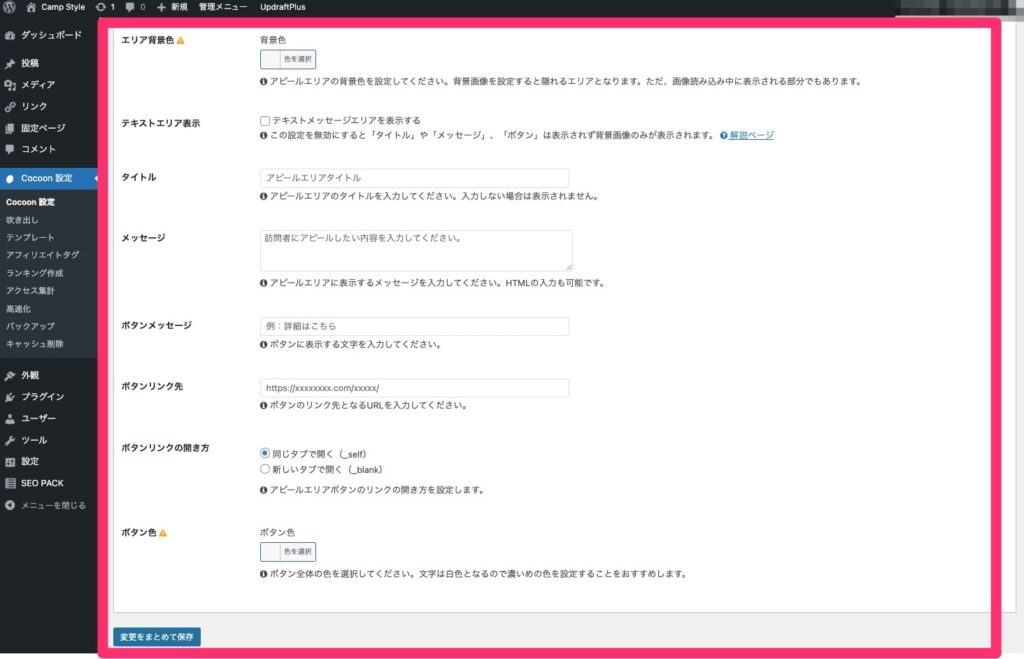Click the ツール wrench icon

point(10,440)
